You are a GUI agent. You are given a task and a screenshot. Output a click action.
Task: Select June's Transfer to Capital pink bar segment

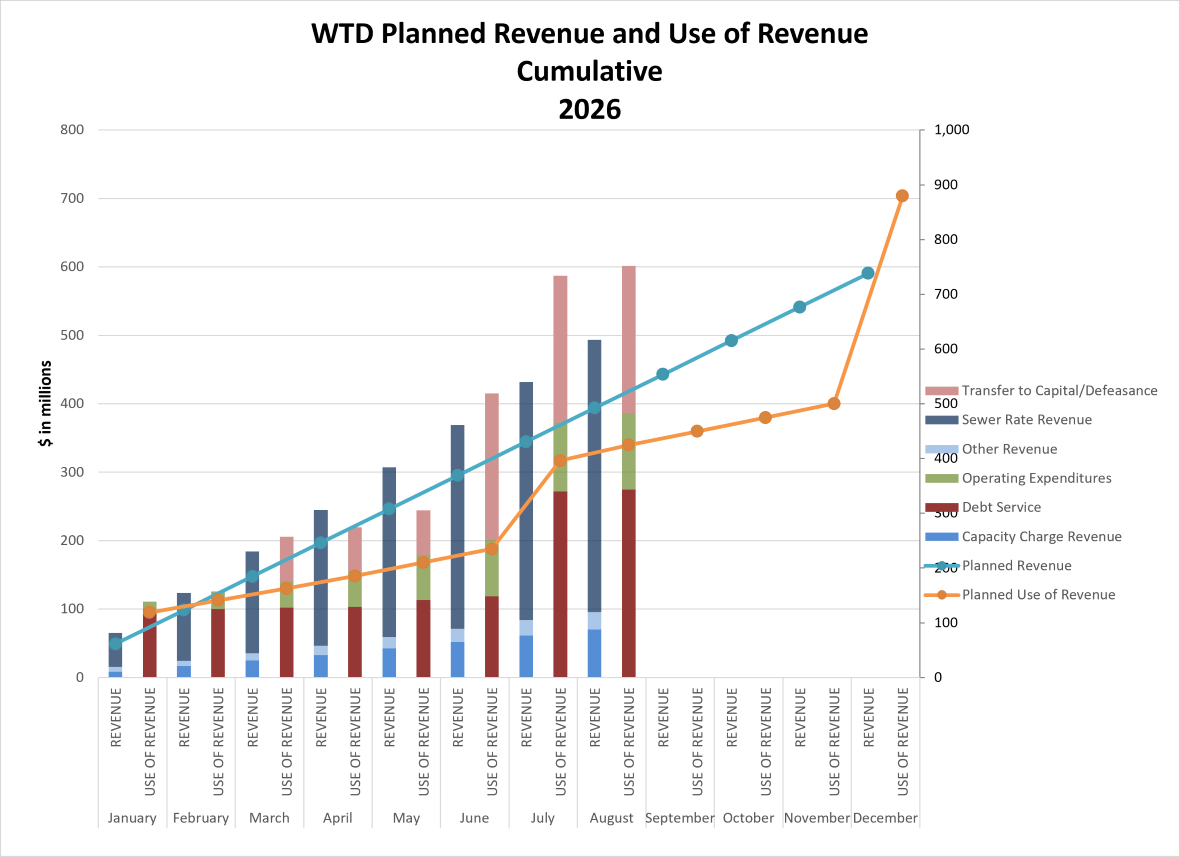click(491, 466)
